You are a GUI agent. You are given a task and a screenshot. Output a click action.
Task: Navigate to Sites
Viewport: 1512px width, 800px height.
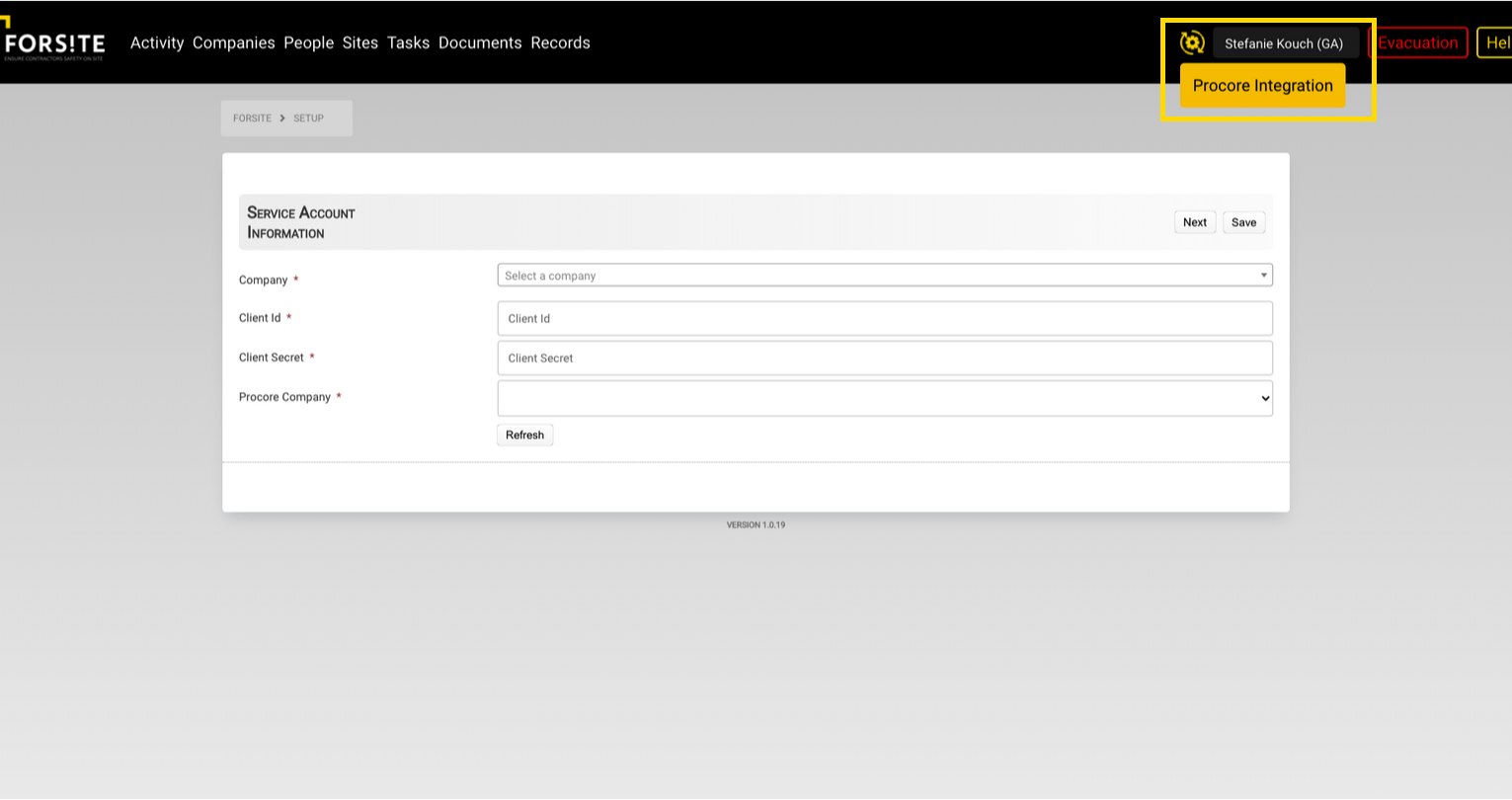[360, 42]
